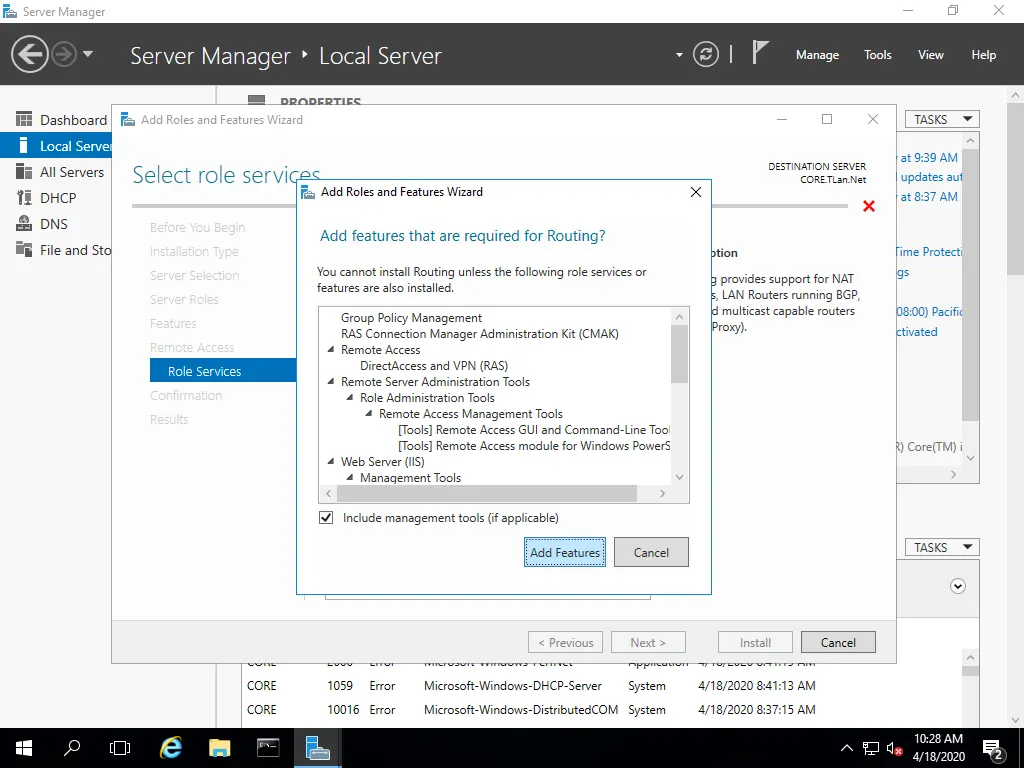
Task: Click the main window vertical scrollbar
Action: click(x=1015, y=191)
